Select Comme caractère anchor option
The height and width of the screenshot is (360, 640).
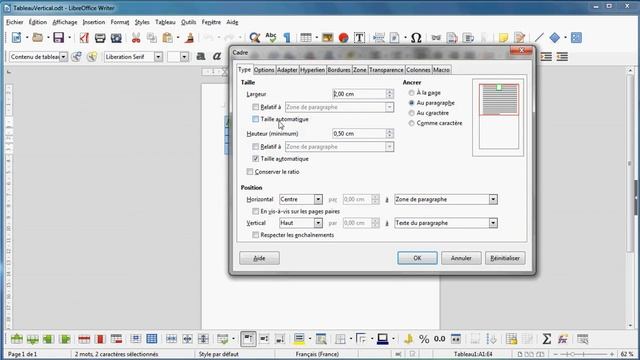click(x=411, y=123)
